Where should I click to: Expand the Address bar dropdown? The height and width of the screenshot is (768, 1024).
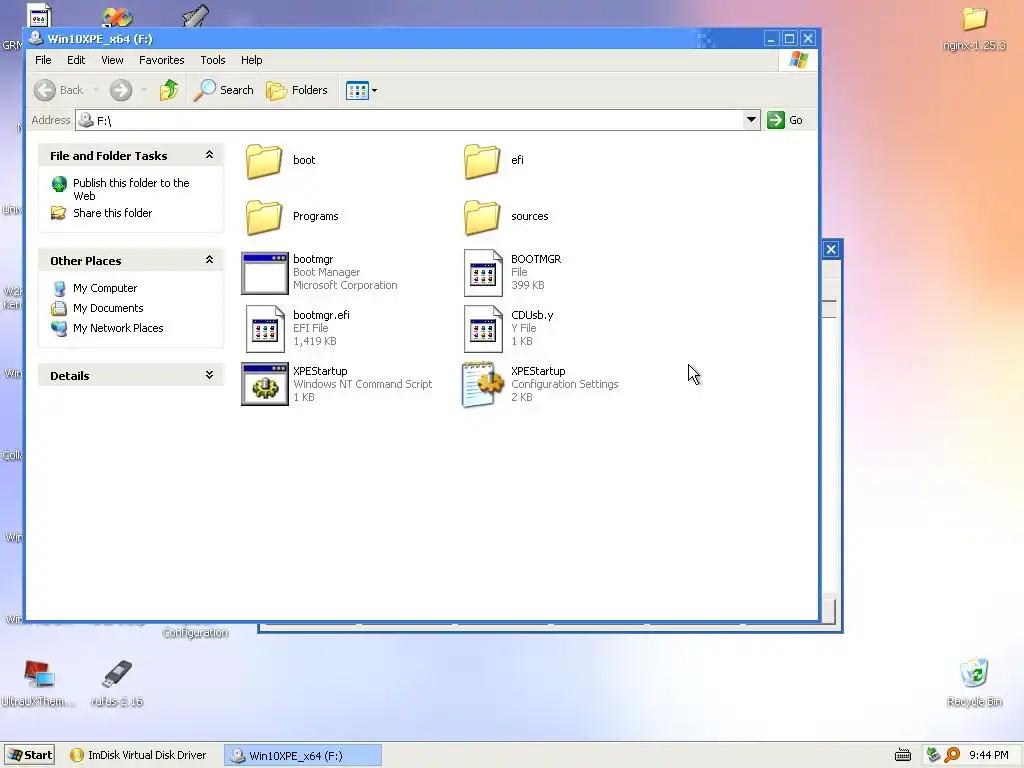click(751, 120)
